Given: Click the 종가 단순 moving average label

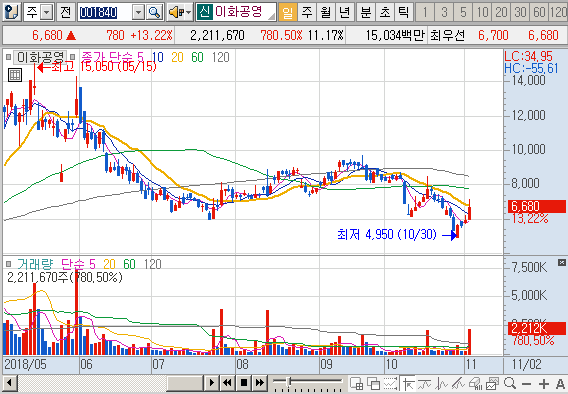Looking at the screenshot, I should click(x=108, y=57).
